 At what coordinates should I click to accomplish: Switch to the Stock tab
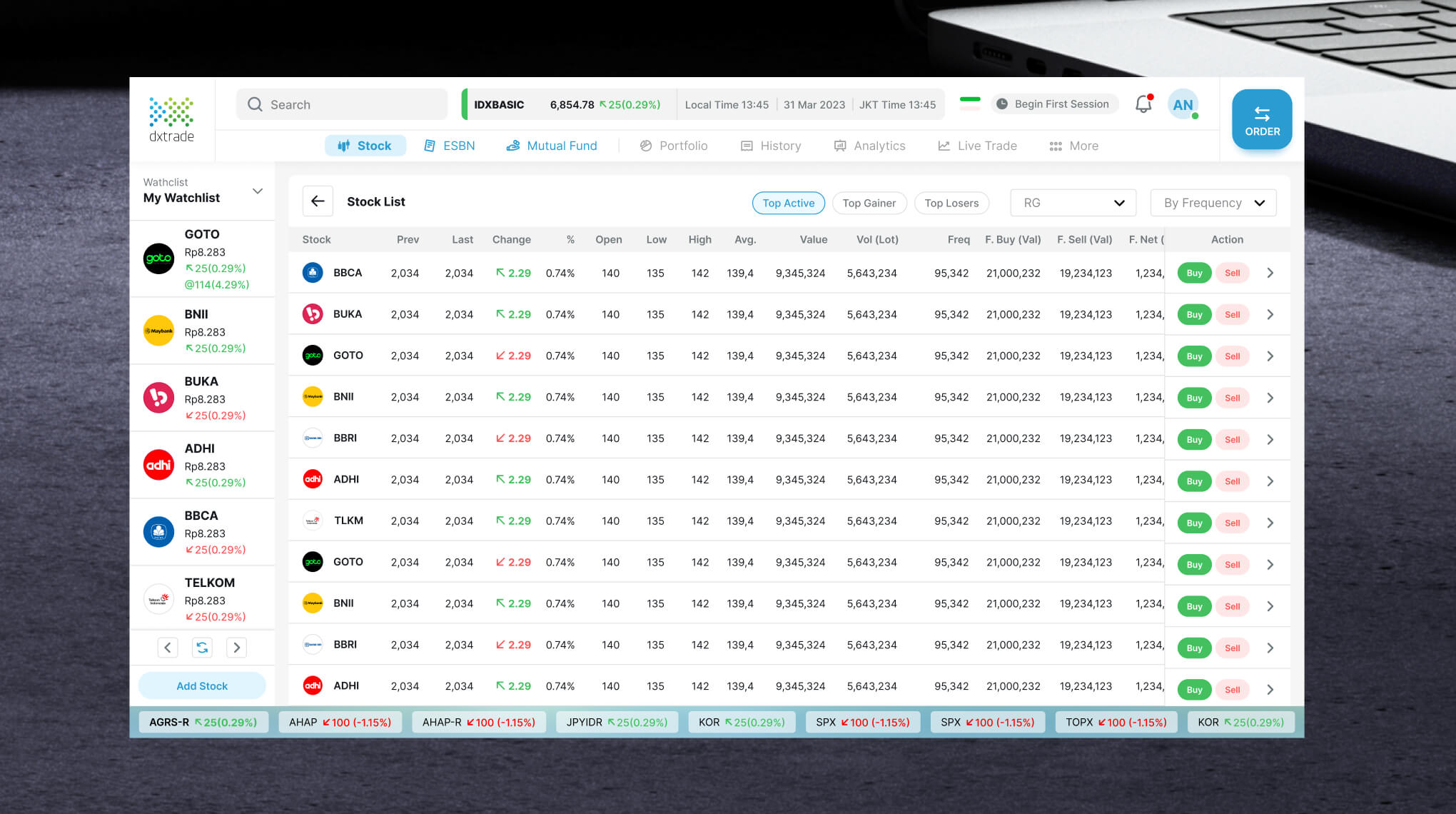365,146
